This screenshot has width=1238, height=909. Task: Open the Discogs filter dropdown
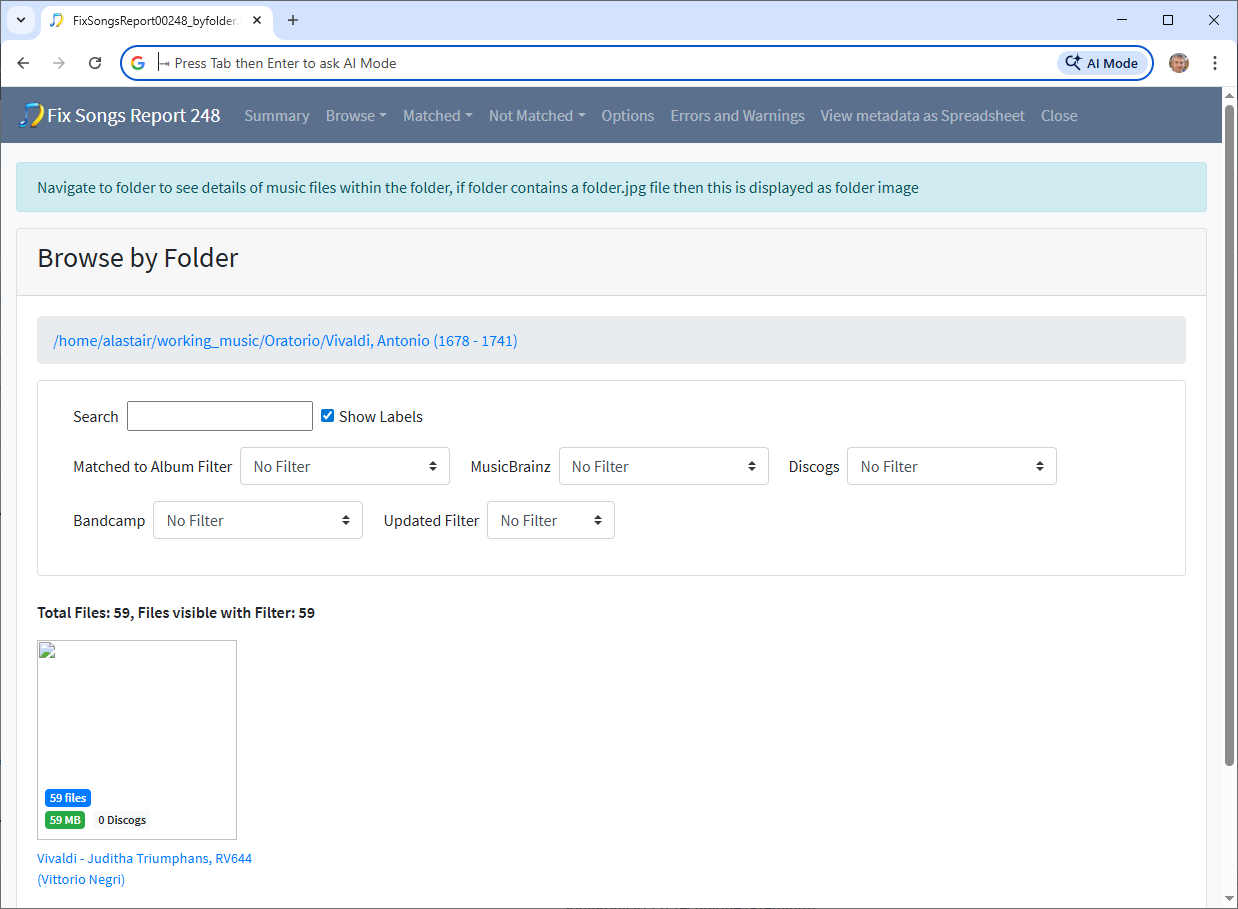tap(951, 466)
